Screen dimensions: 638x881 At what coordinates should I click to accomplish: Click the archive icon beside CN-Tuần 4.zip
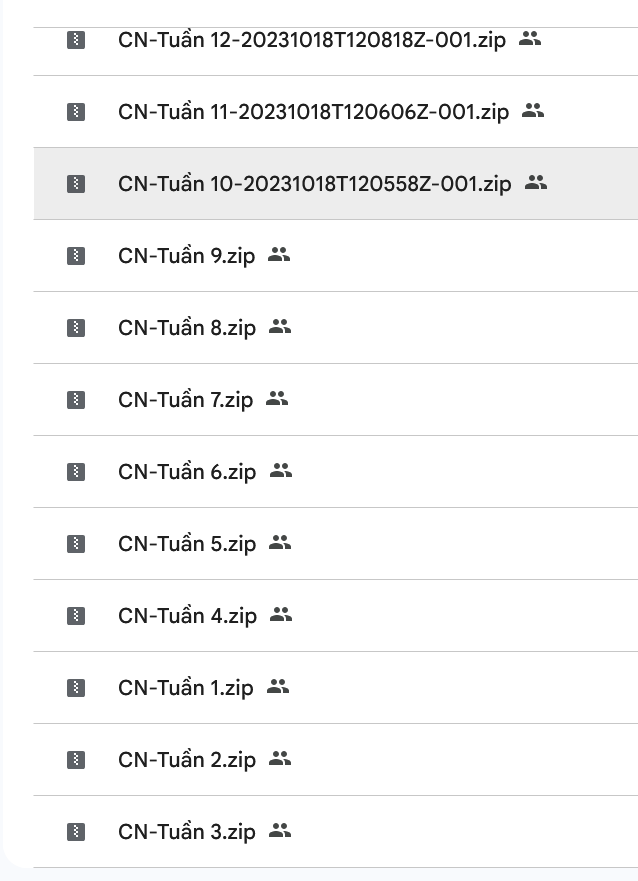76,616
